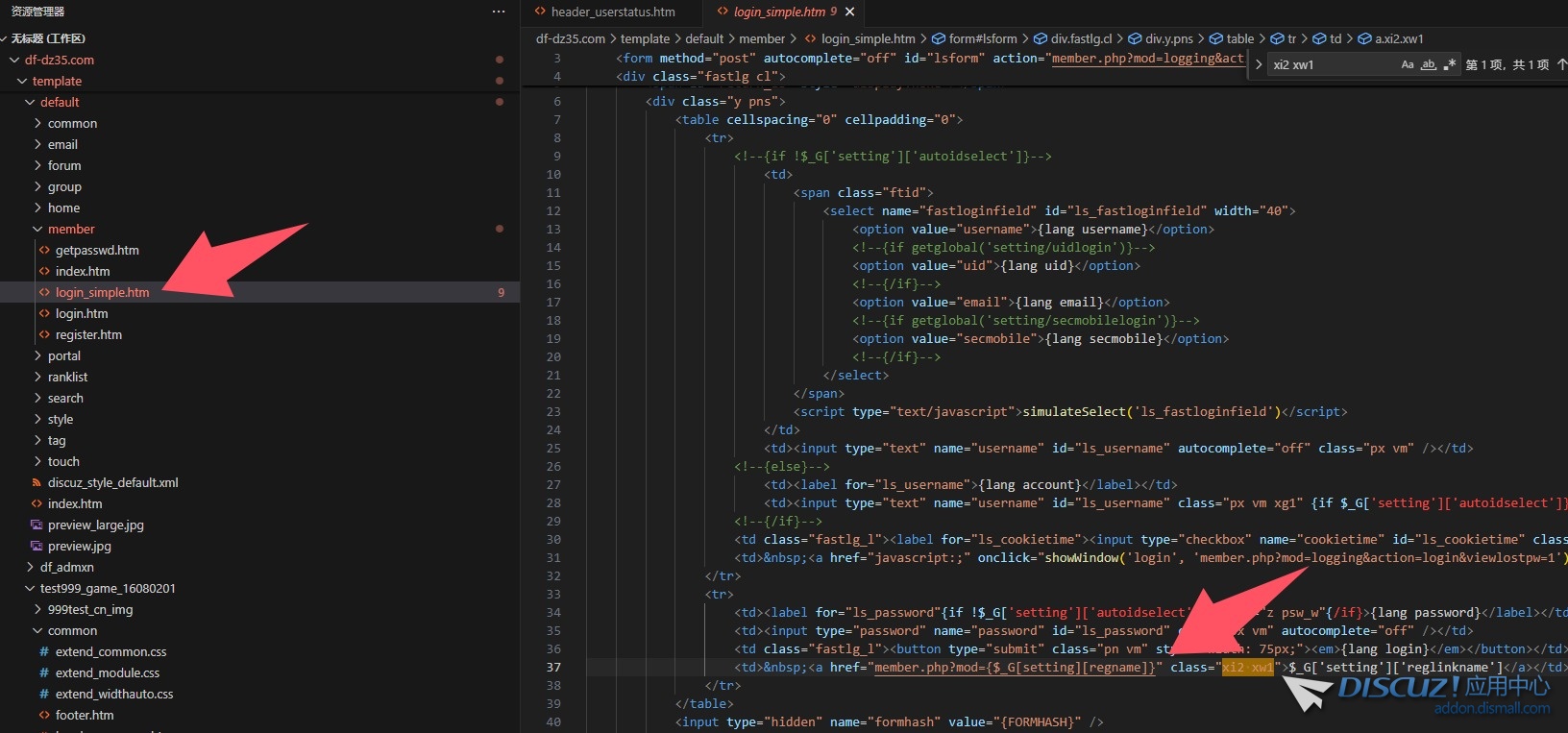Viewport: 1568px width, 733px height.
Task: Click the preview_large.jpg image file icon
Action: 37,525
